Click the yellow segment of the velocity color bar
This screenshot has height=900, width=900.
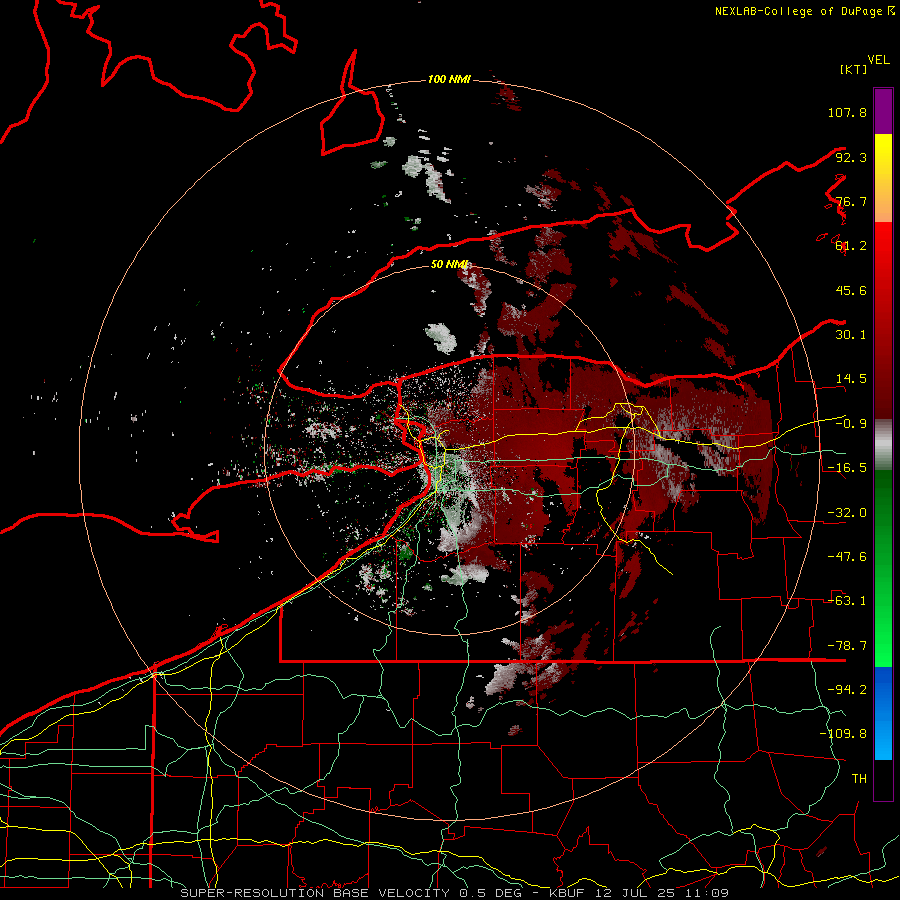click(x=883, y=164)
